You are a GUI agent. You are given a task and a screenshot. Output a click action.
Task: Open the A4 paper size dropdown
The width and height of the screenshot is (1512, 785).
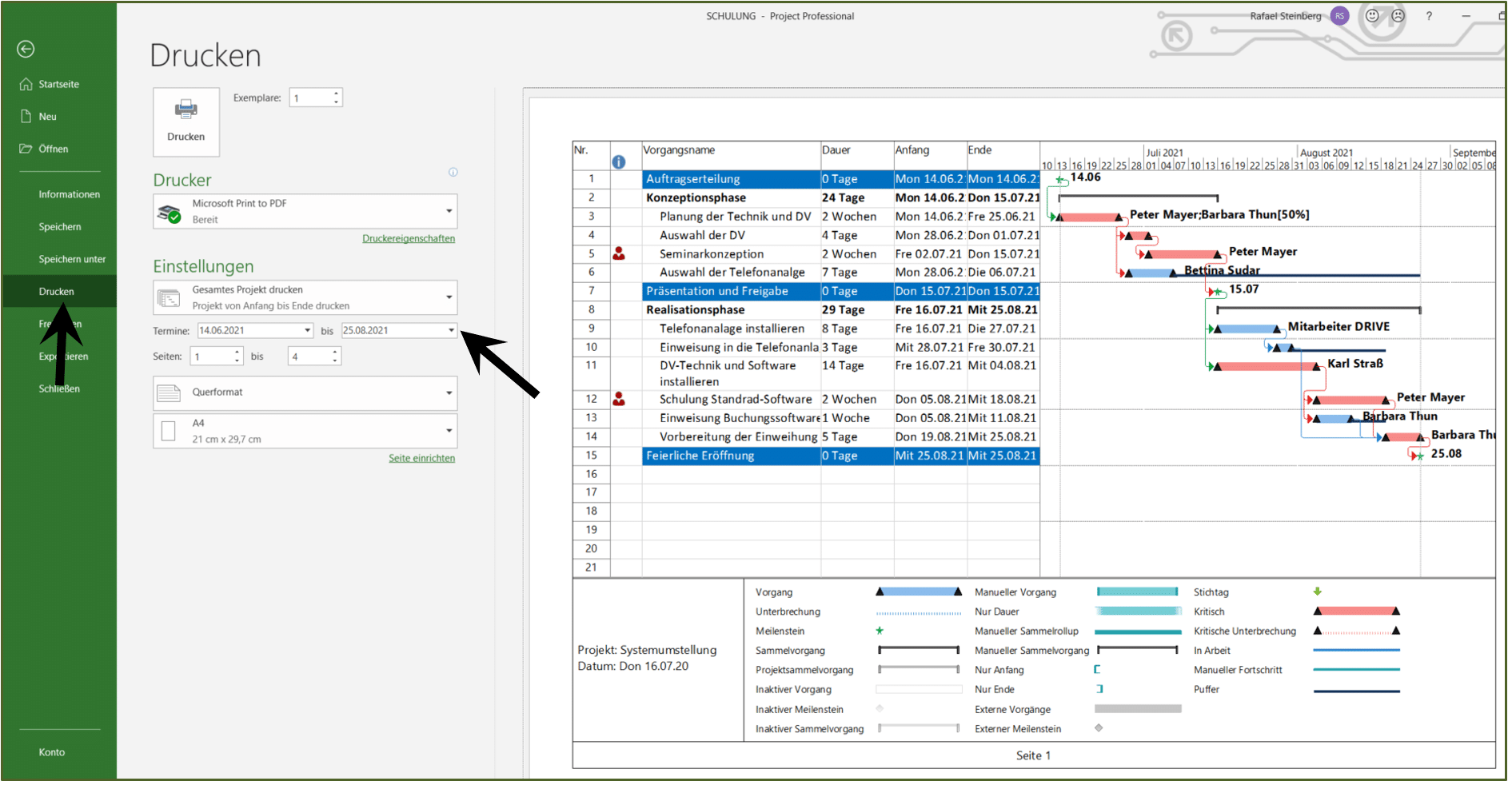pyautogui.click(x=305, y=431)
